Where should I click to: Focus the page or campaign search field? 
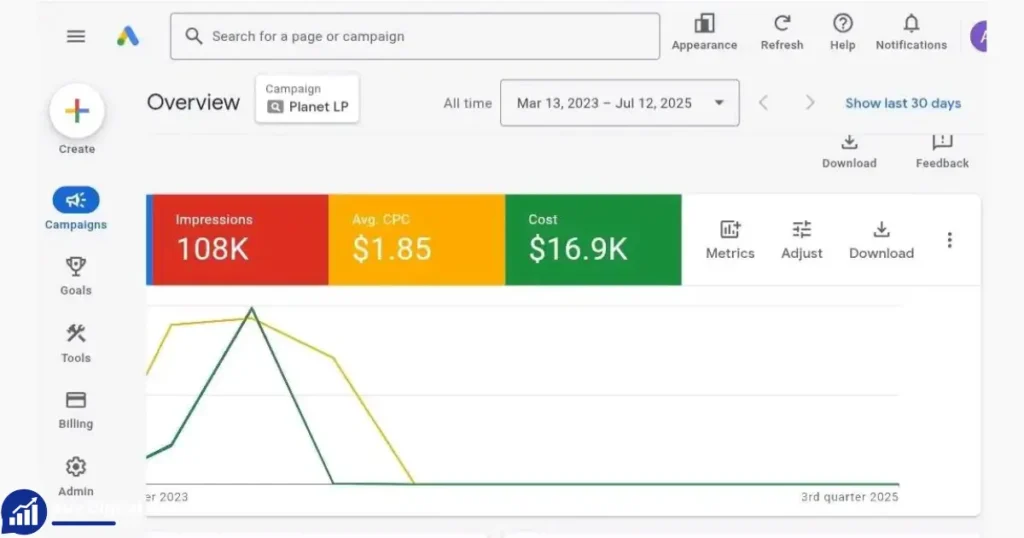click(415, 37)
